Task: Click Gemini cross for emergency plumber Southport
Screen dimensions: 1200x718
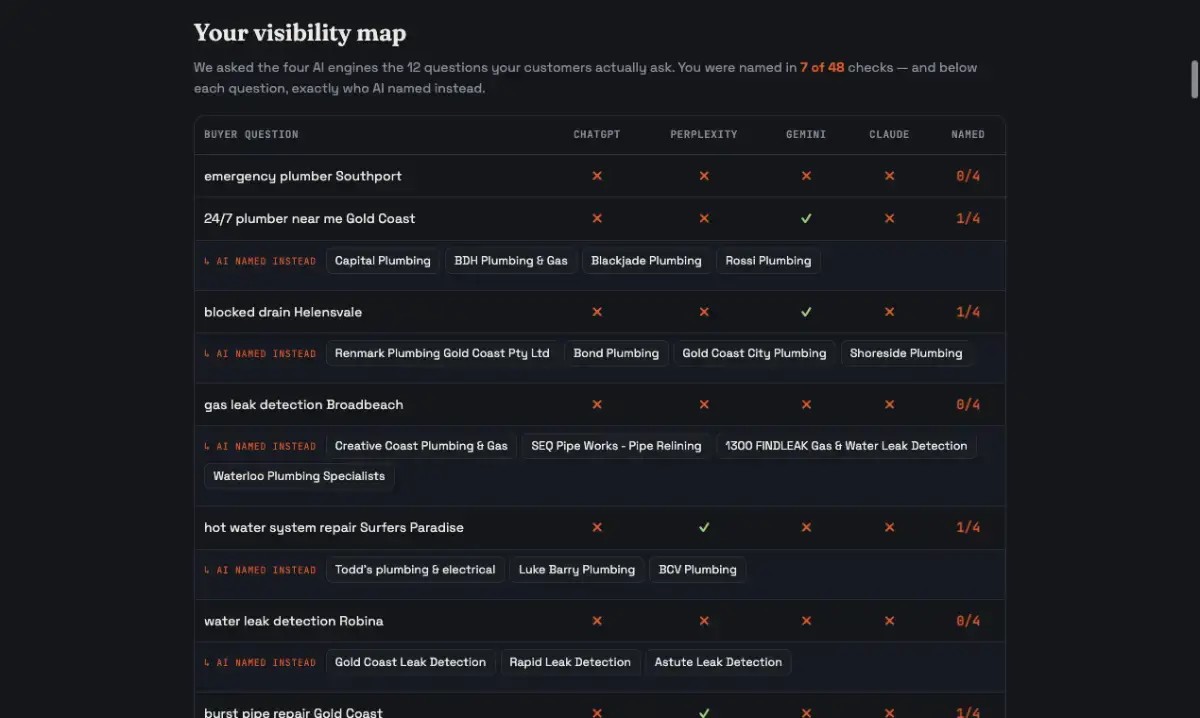Action: click(806, 176)
